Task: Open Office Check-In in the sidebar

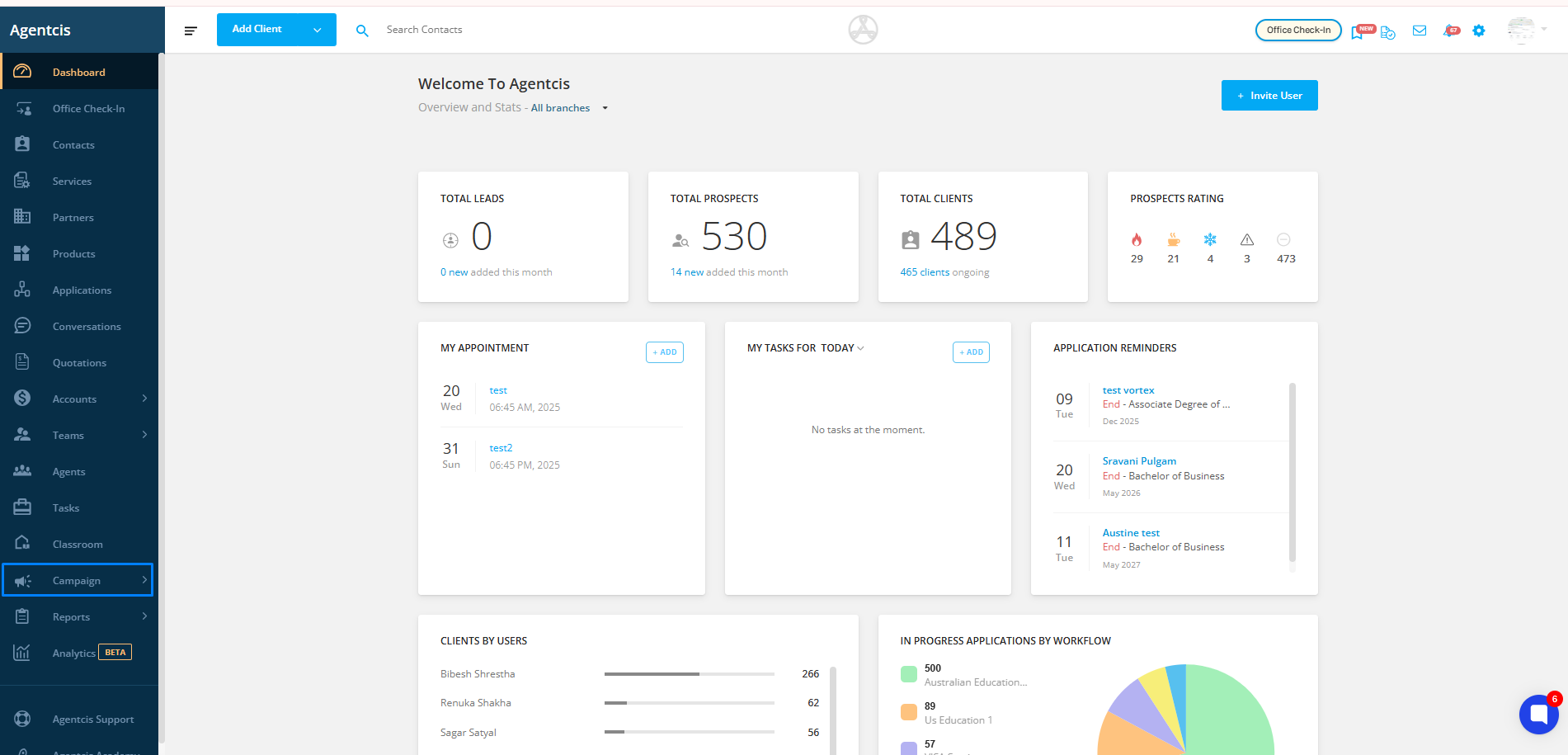Action: [79, 108]
